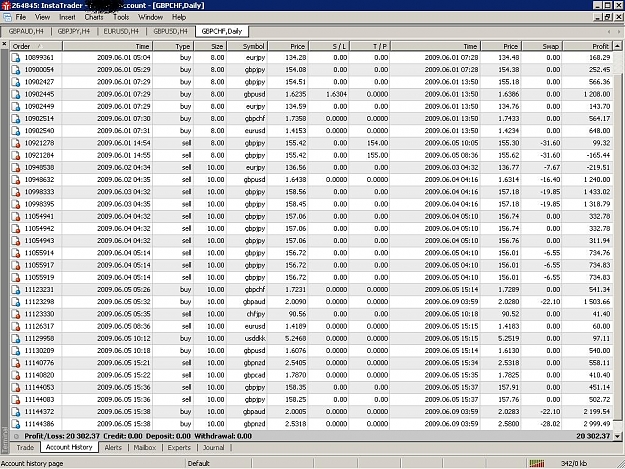Select the GBPCHF,Daily chart tab
Screen dimensions: 625x469
tap(222, 31)
